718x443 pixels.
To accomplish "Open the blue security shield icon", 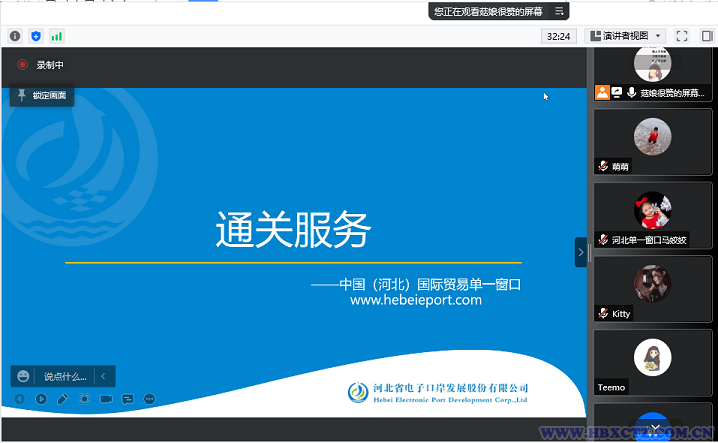I will [x=36, y=36].
